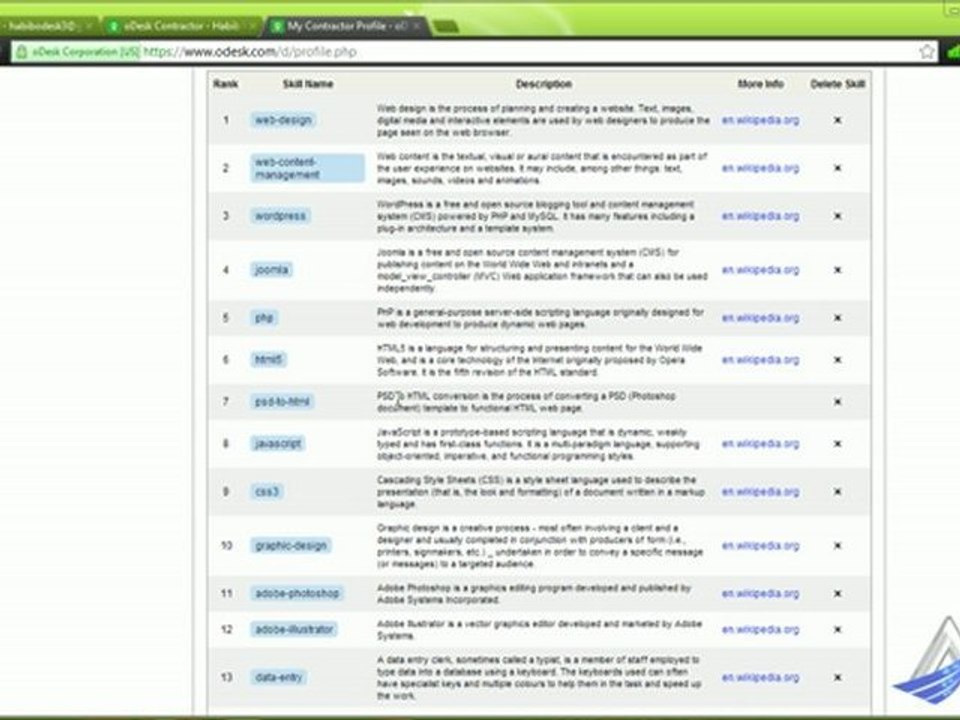Open Wikipedia link for php
Viewport: 960px width, 720px height.
pos(760,318)
